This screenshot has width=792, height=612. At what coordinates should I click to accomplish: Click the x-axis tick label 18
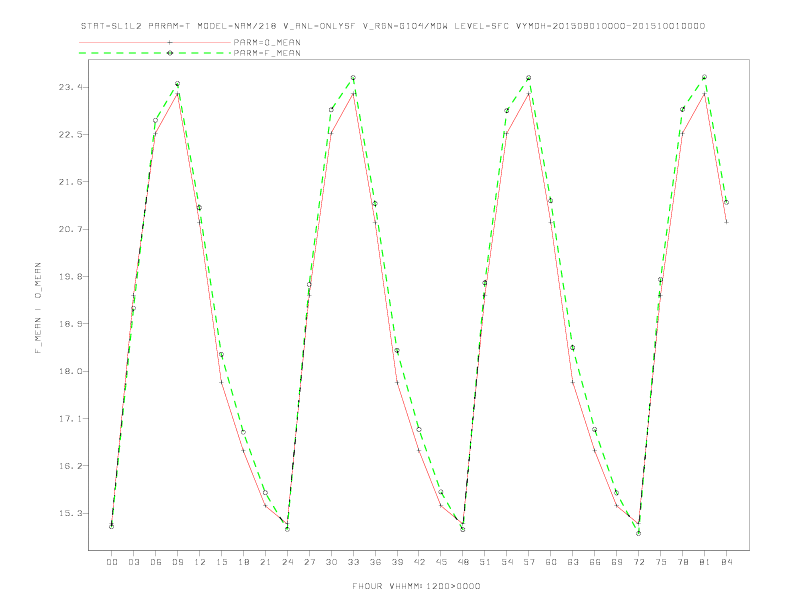tap(243, 562)
